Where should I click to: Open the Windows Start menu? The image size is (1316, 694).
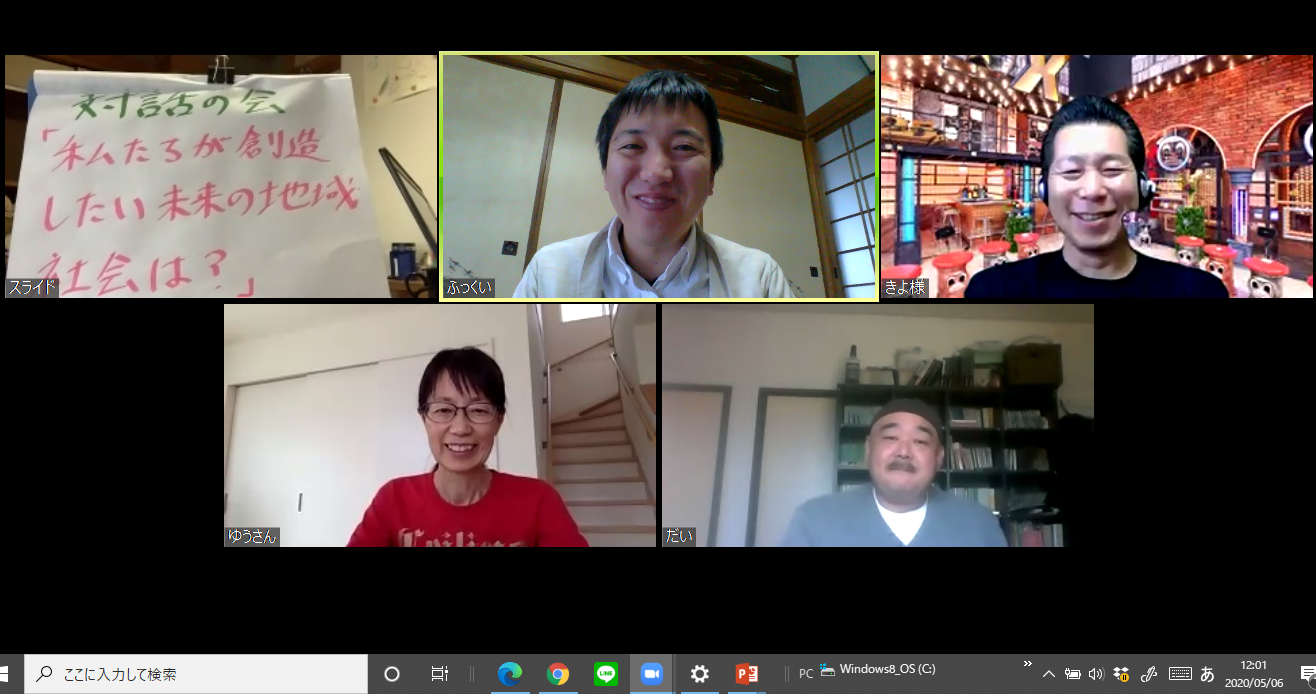[x=8, y=674]
